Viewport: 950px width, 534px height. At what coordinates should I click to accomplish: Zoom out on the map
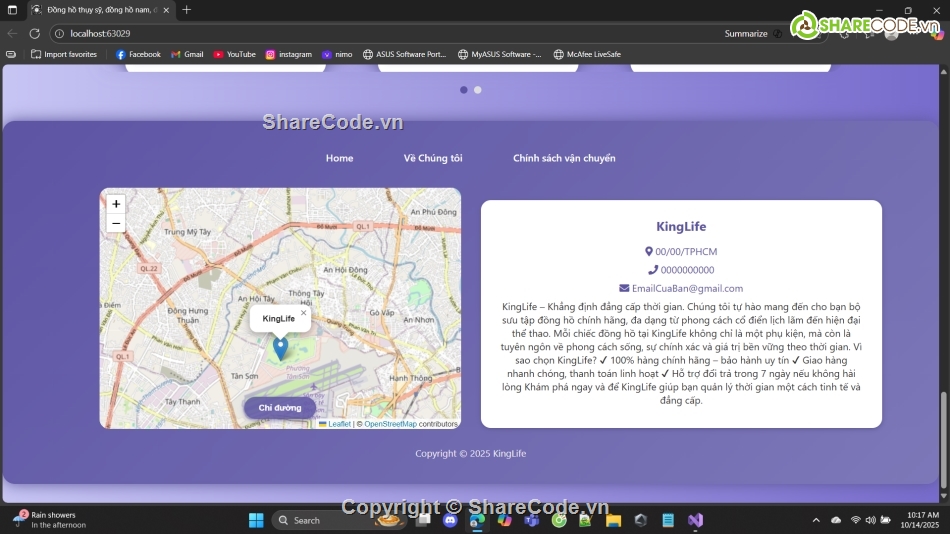pos(116,223)
